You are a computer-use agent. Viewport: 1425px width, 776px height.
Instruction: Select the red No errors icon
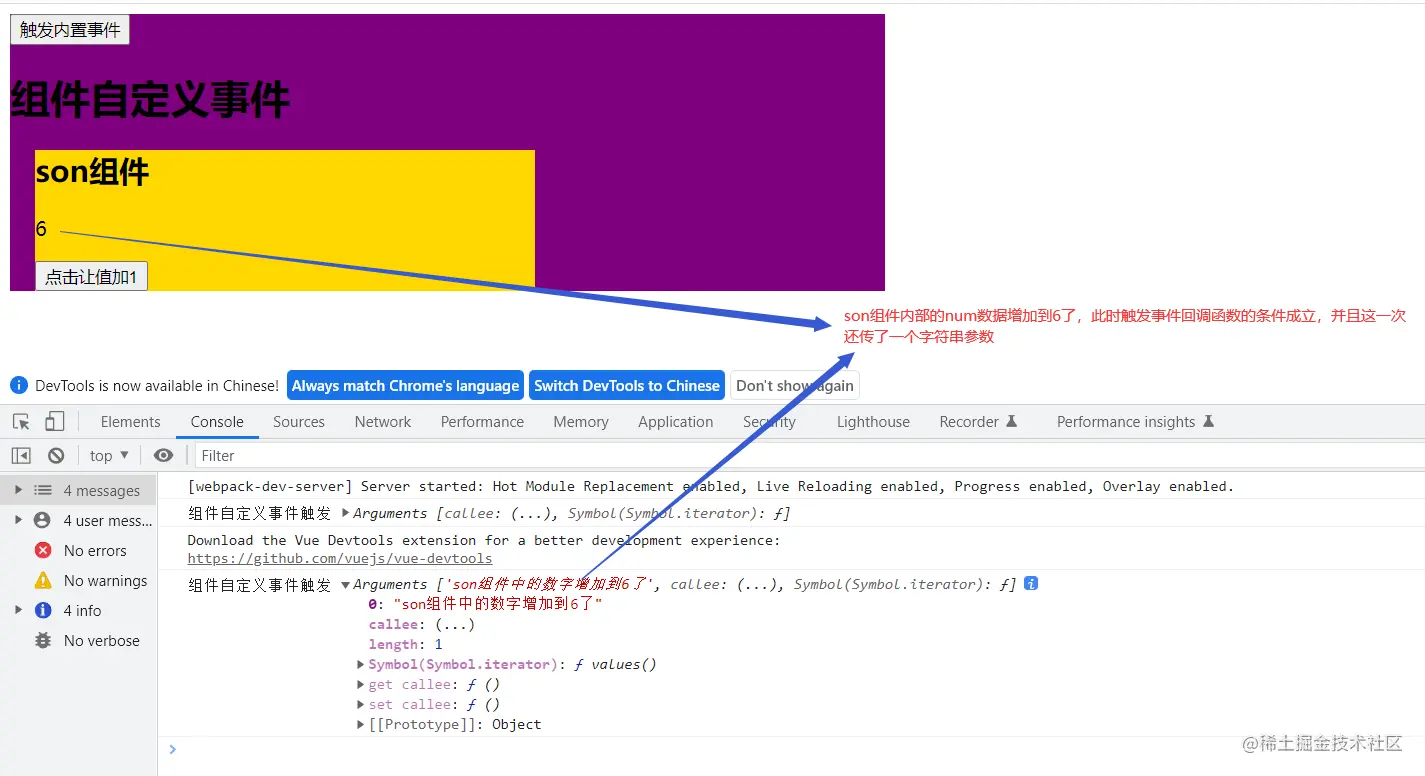point(43,550)
